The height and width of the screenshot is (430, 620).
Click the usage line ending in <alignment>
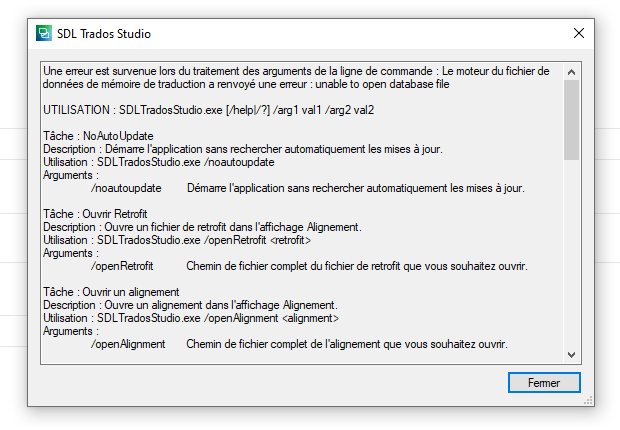pos(190,318)
